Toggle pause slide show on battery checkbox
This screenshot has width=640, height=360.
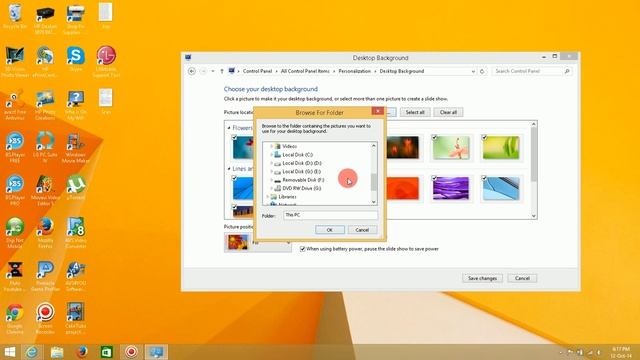point(302,249)
